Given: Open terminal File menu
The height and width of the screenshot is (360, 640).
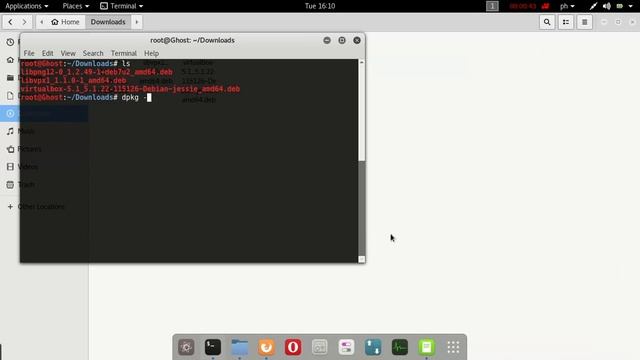Looking at the screenshot, I should pyautogui.click(x=29, y=53).
